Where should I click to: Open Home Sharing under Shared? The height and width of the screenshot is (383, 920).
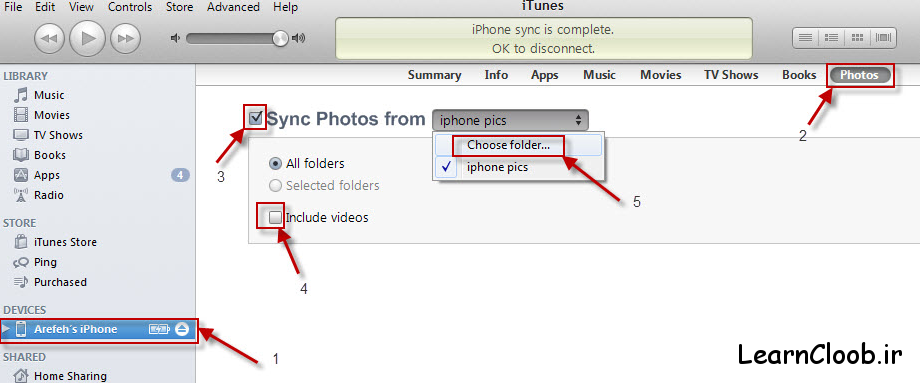97,375
